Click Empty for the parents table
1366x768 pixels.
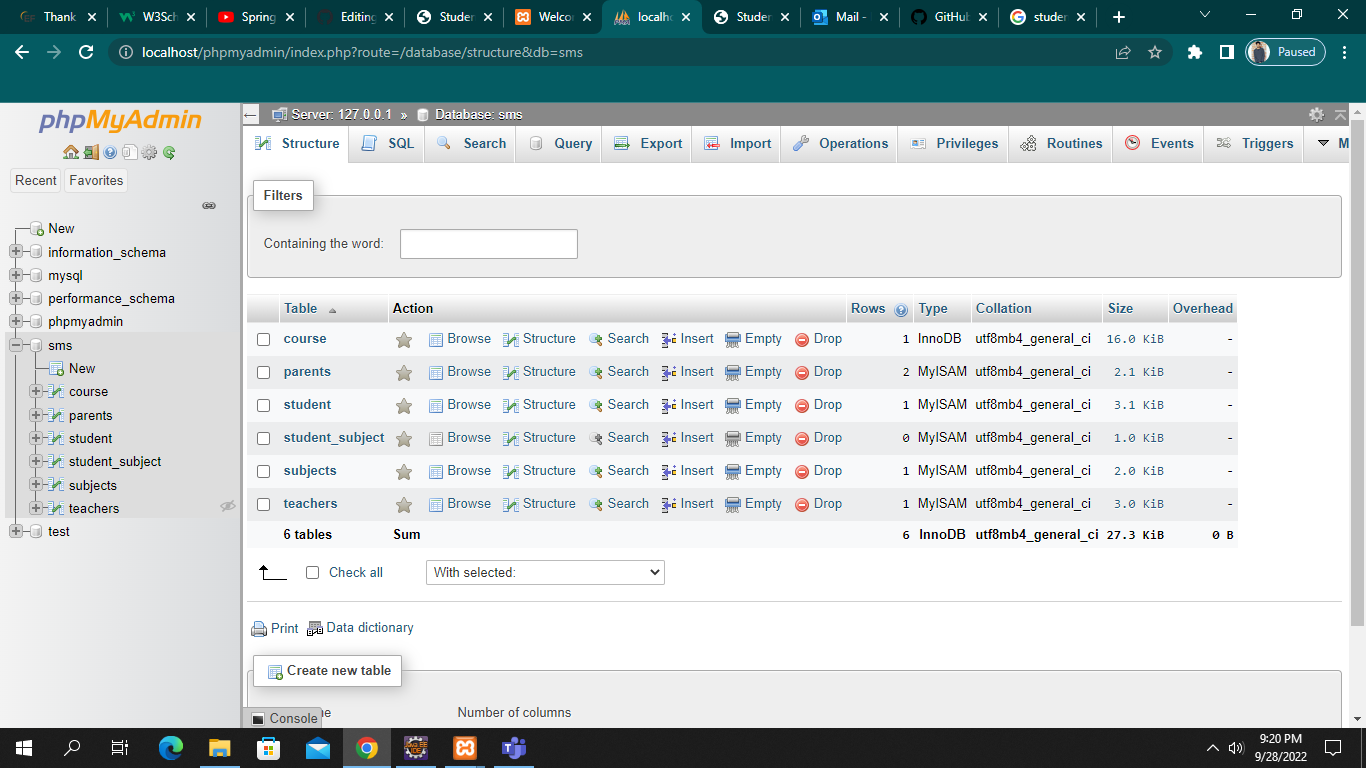tap(753, 372)
